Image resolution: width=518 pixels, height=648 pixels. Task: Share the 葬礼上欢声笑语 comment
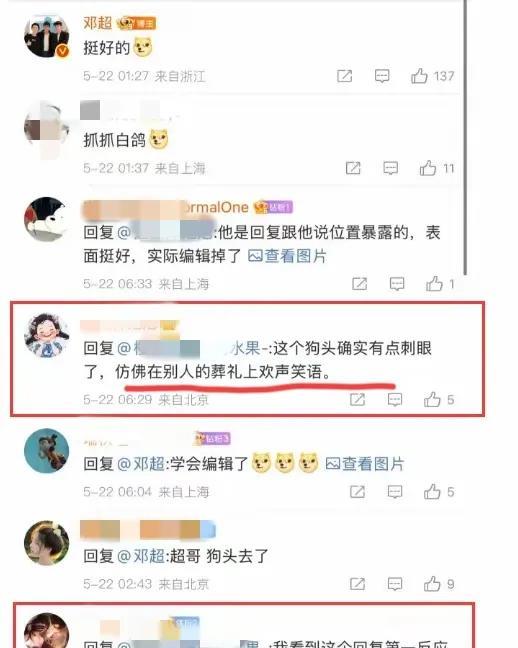(357, 400)
